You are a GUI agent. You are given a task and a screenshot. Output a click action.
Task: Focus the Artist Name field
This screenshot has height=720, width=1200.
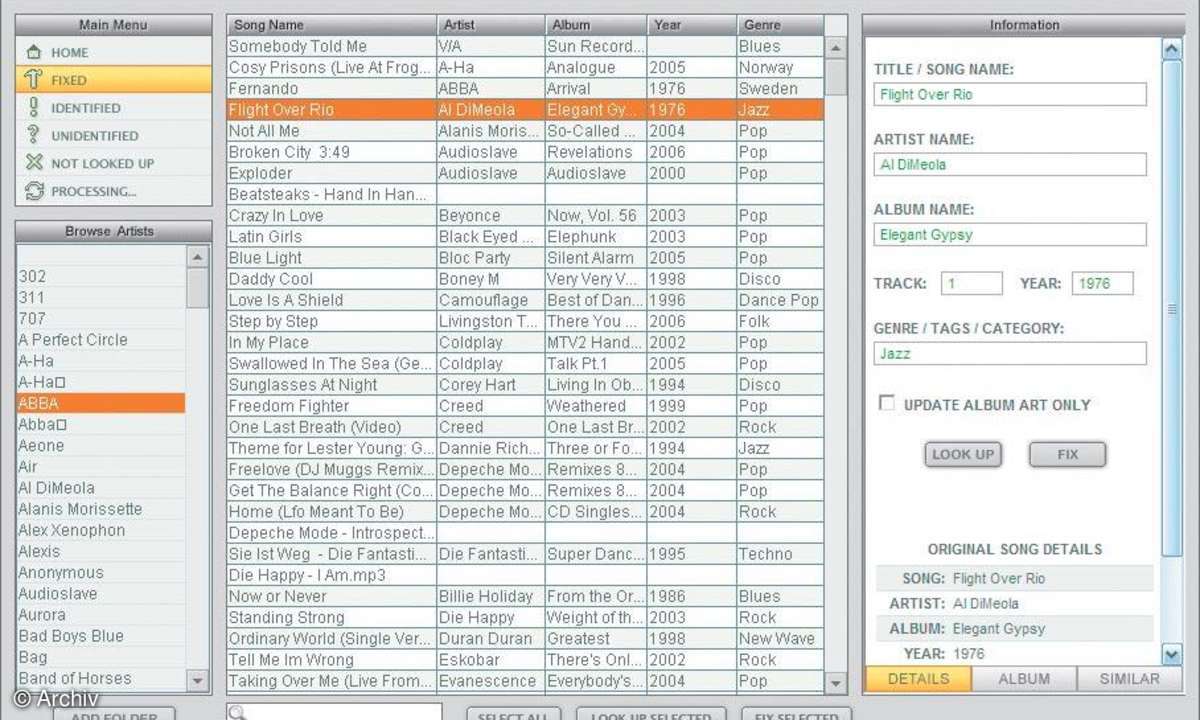1010,164
